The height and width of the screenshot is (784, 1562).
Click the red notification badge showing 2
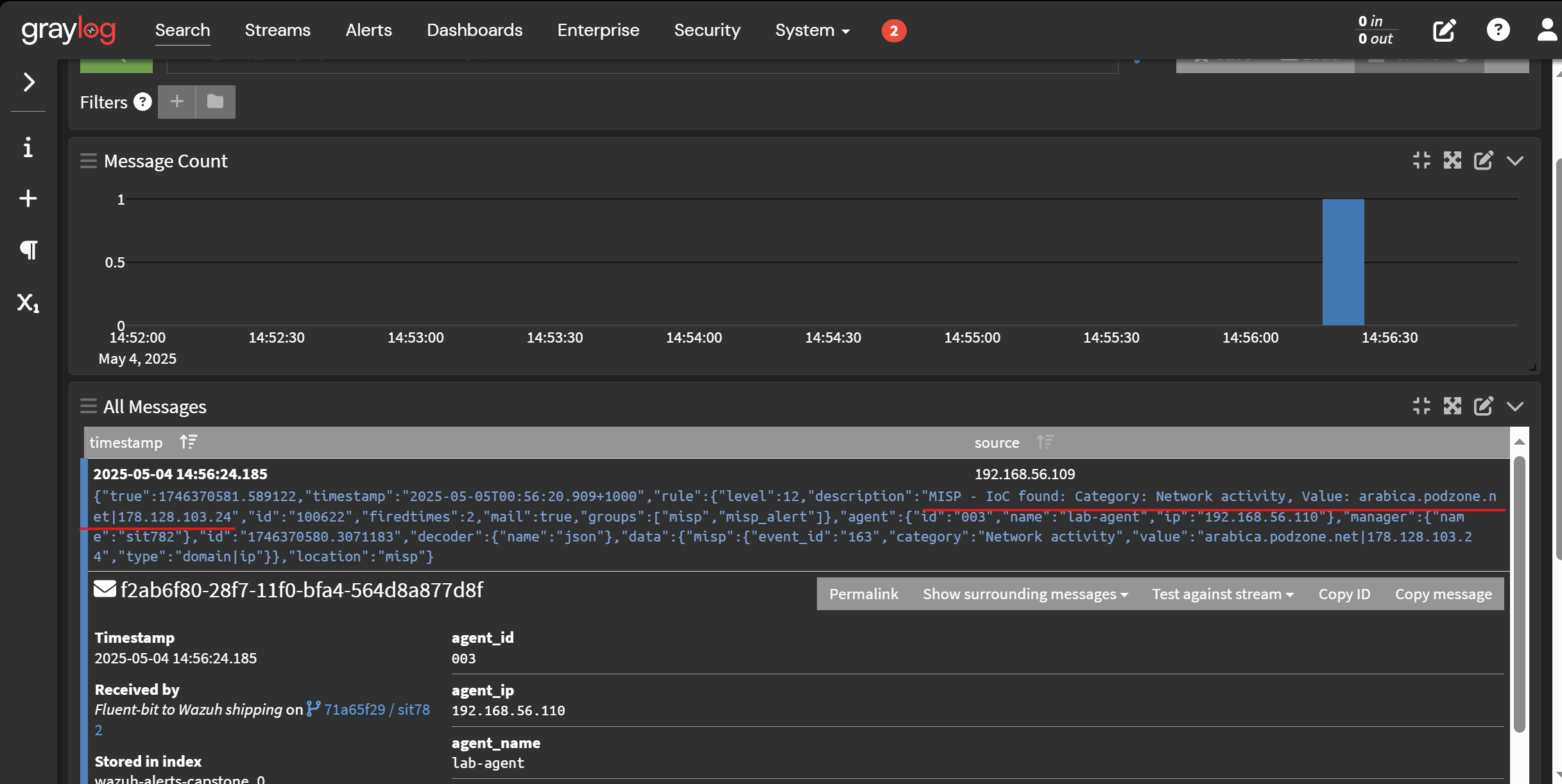coord(894,31)
